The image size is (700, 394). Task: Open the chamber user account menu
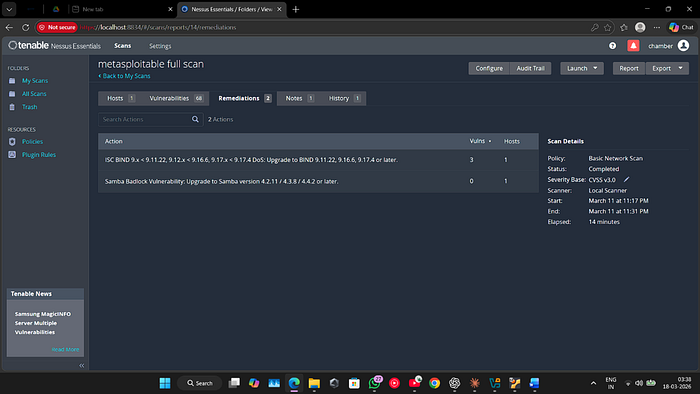point(668,46)
